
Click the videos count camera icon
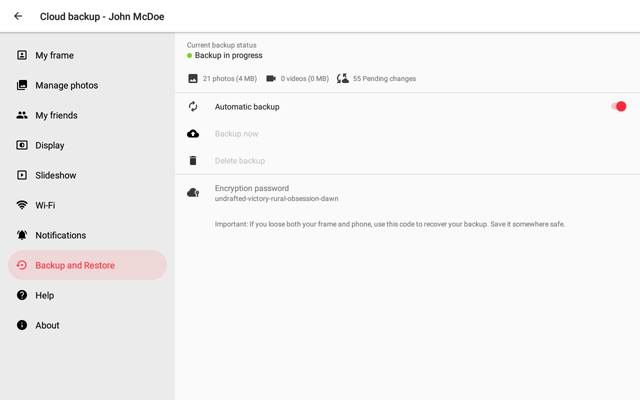(271, 78)
